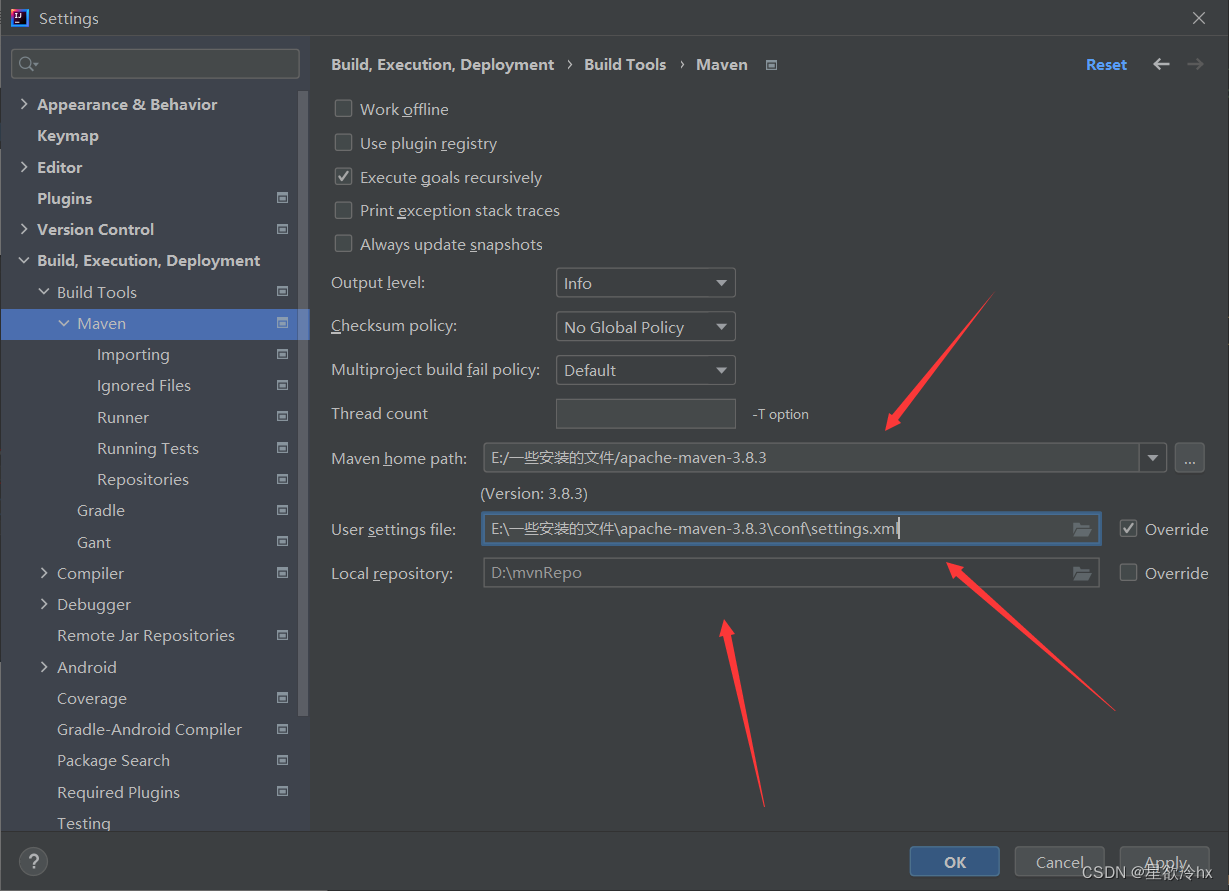
Task: Click the project-level icon beside Package Search
Action: 283,760
